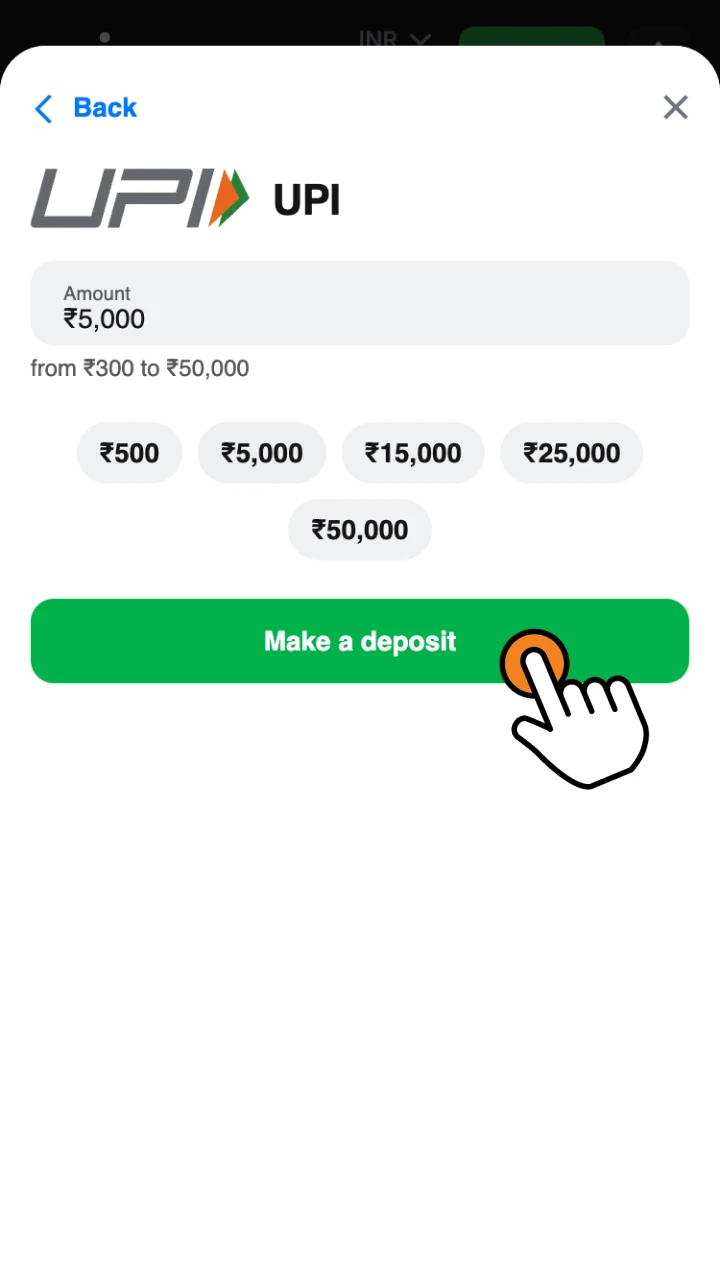This screenshot has height=1280, width=720.
Task: Click the deposit range text under Amount
Action: [139, 368]
